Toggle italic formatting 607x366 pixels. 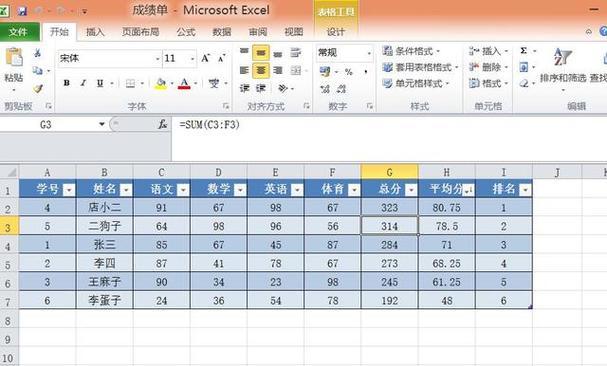tap(83, 83)
